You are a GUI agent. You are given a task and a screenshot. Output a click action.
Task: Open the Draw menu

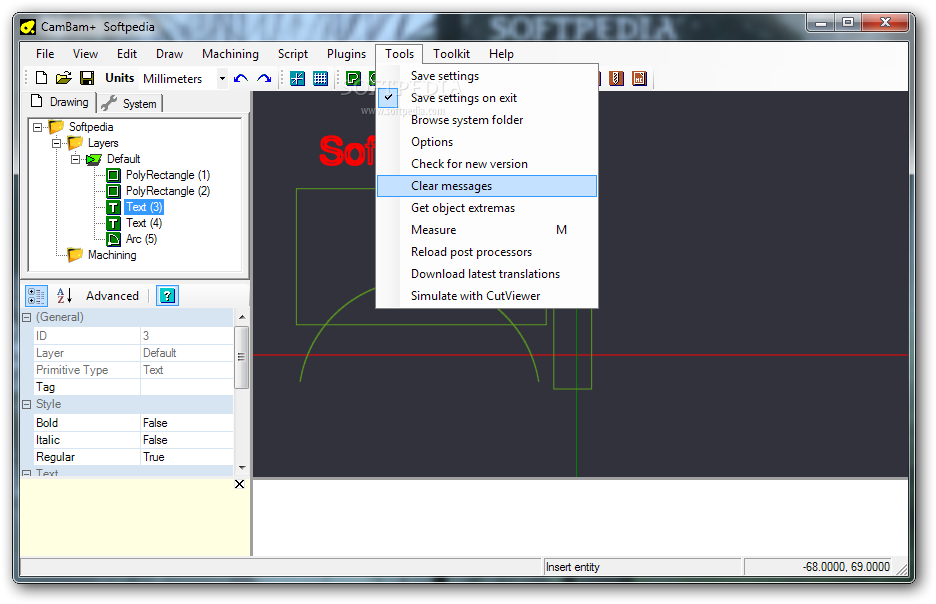(170, 54)
